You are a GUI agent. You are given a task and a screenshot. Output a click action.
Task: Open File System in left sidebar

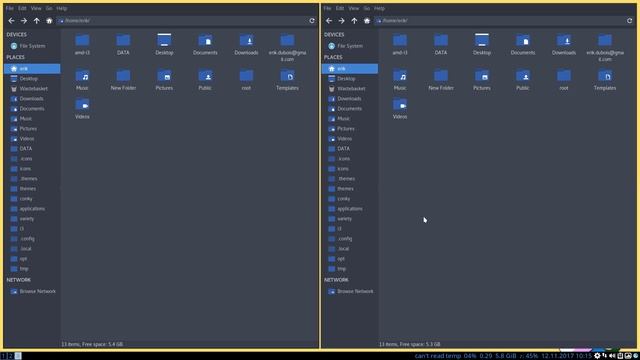tap(32, 46)
